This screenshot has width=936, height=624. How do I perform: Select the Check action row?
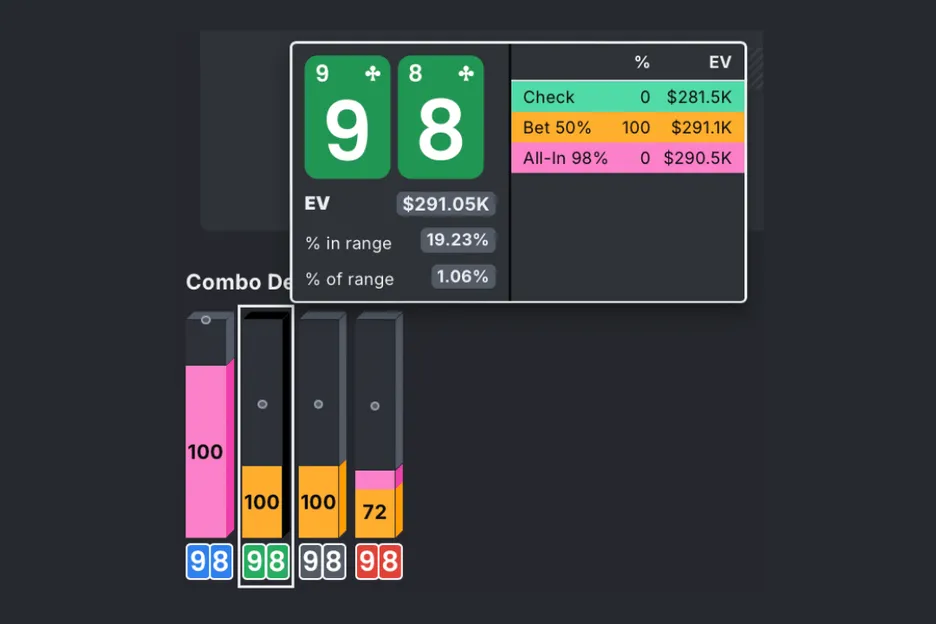627,97
